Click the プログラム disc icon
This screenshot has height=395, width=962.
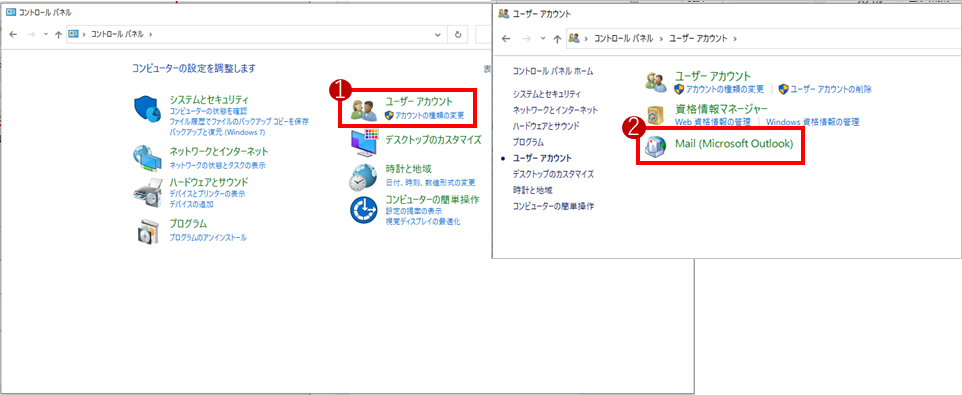[x=148, y=232]
